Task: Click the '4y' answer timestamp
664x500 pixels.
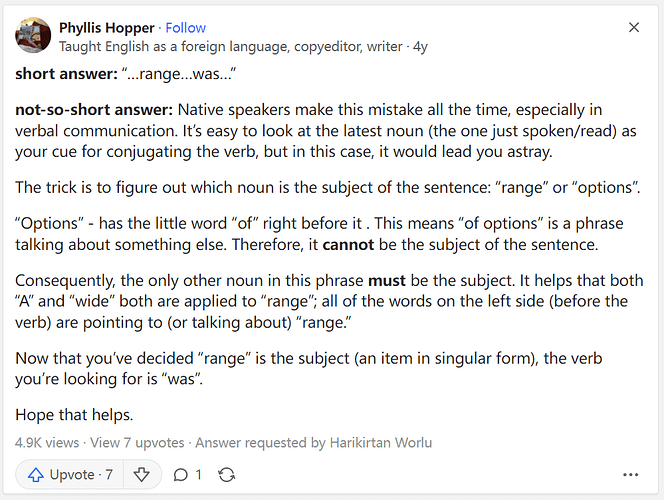Action: click(x=420, y=47)
